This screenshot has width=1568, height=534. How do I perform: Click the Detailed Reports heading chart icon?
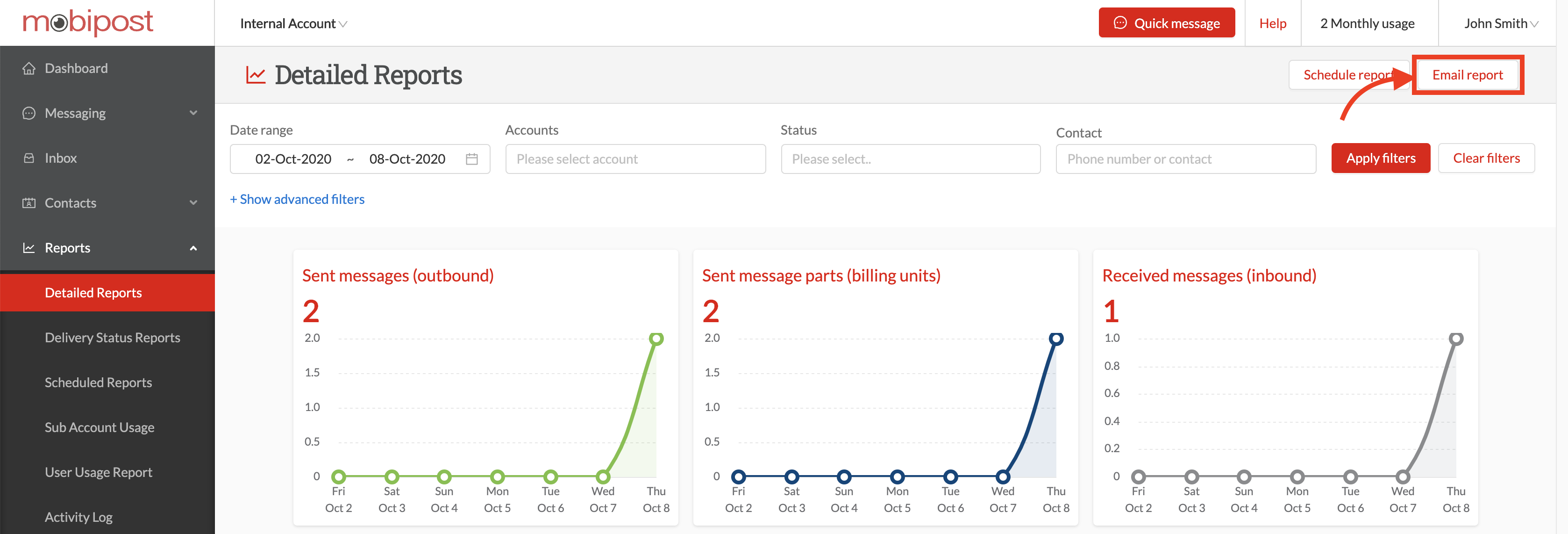(256, 75)
